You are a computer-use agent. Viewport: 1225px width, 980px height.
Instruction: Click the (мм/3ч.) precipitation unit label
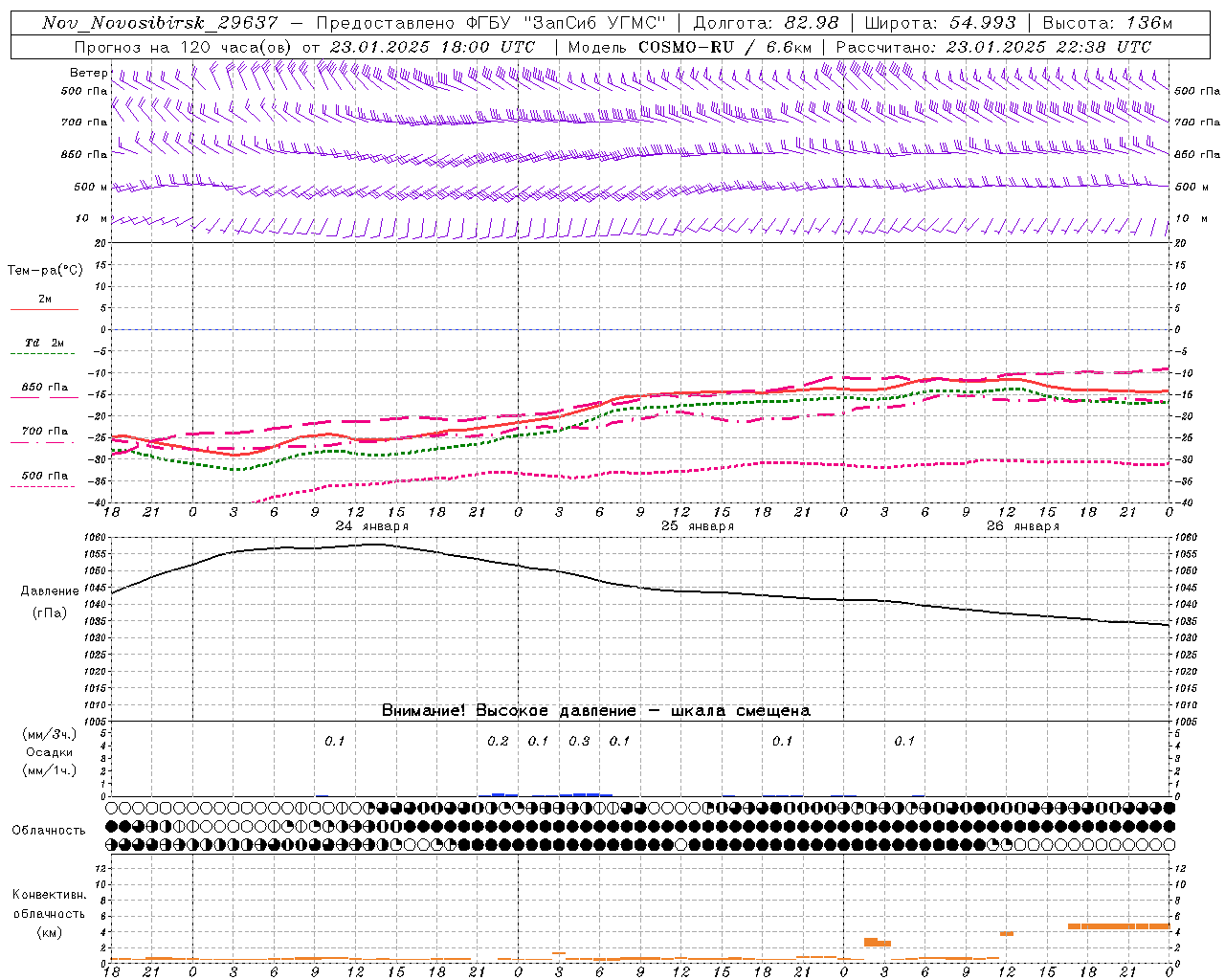(x=50, y=734)
